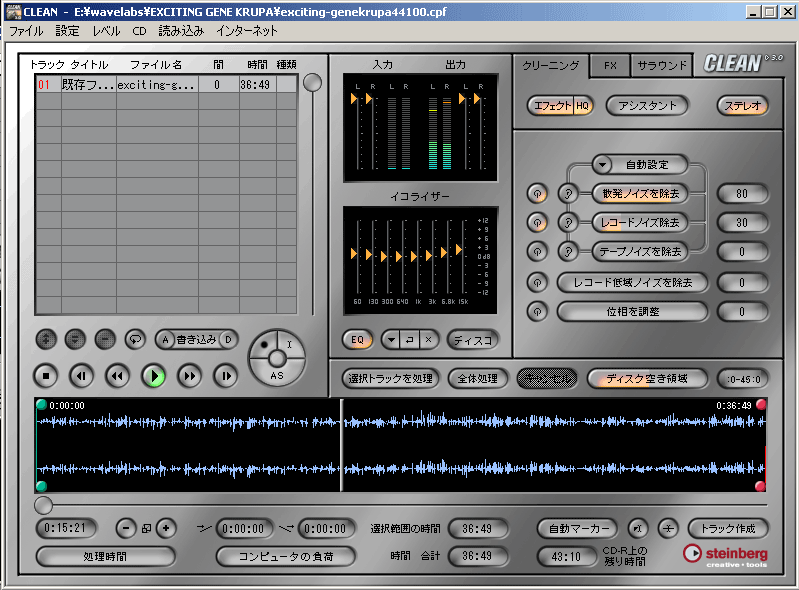This screenshot has width=799, height=590.
Task: Click the move-track-down arrow button
Action: [x=75, y=339]
